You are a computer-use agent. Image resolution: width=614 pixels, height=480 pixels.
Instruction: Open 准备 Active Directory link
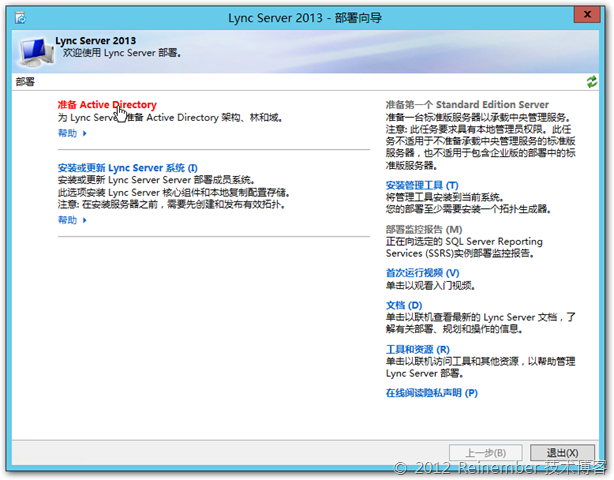(x=107, y=105)
